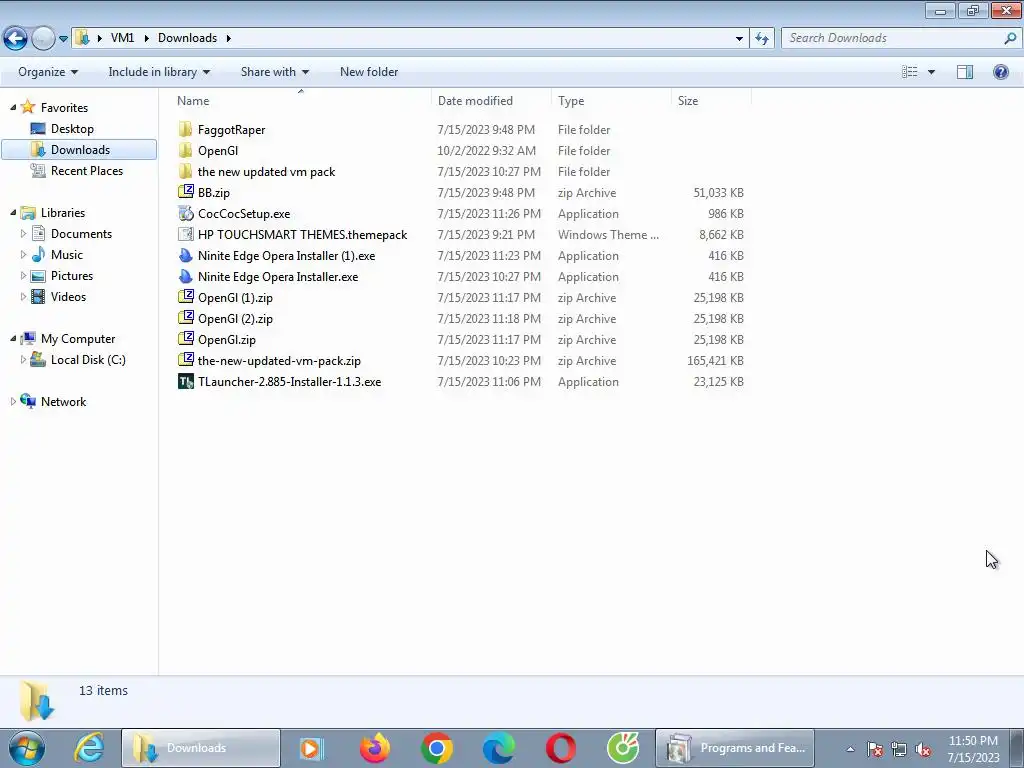Select the CocCocSetup.exe icon
Image resolution: width=1024 pixels, height=768 pixels.
[x=185, y=214]
